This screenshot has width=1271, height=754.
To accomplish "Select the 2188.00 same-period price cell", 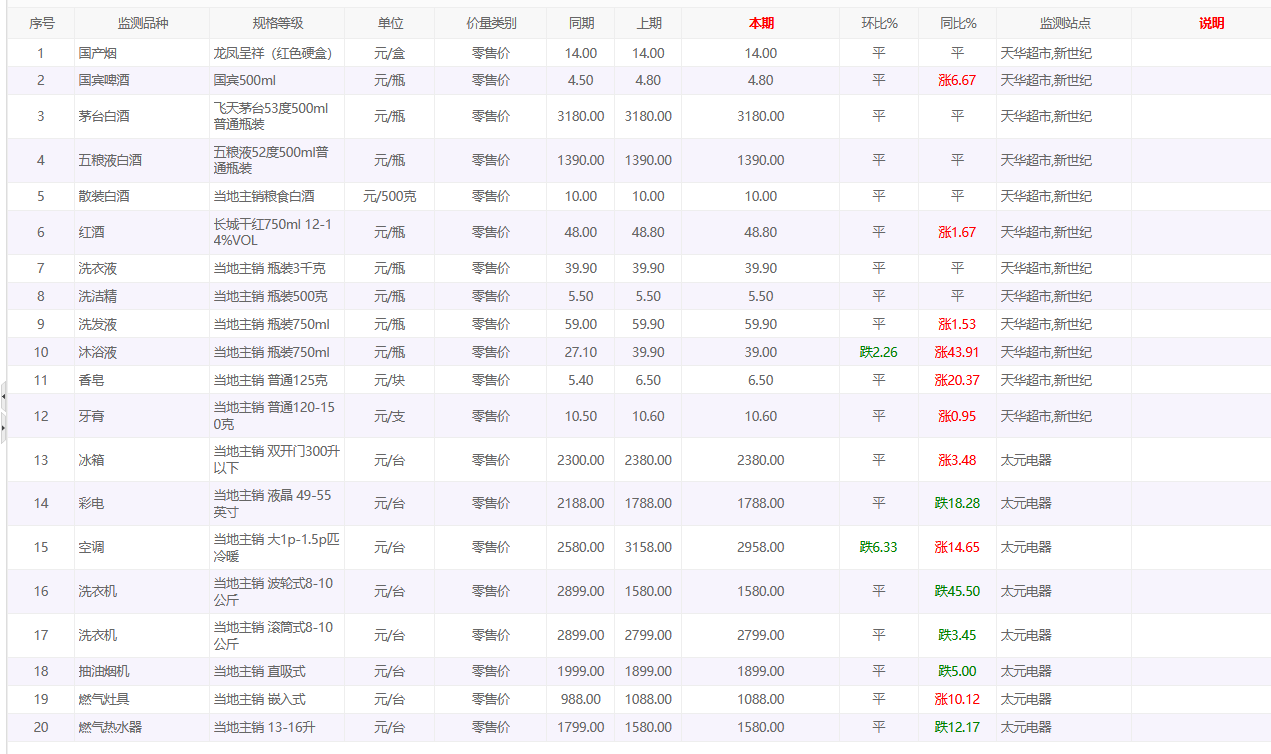I will point(581,503).
